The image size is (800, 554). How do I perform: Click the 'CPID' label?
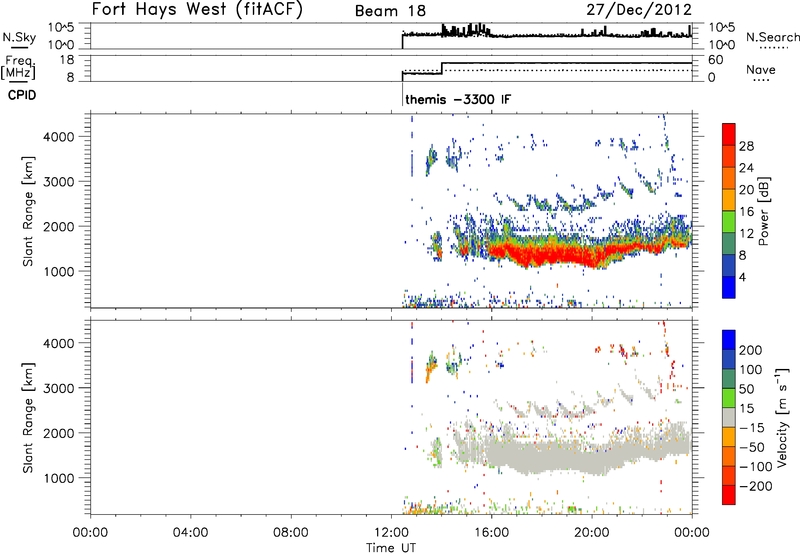(22, 95)
